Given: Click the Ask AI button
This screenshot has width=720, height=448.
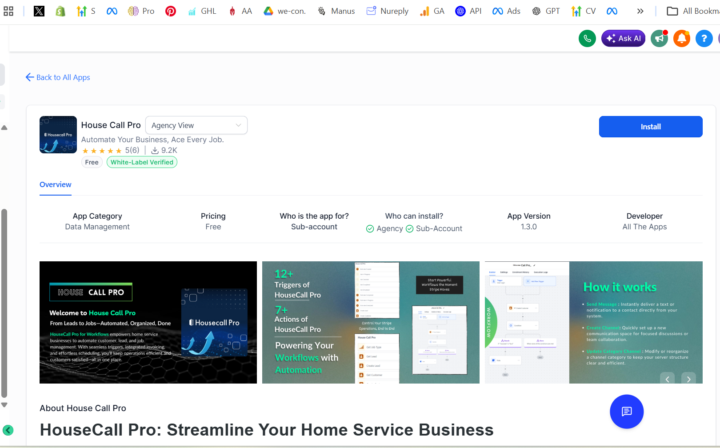Looking at the screenshot, I should click(x=623, y=39).
